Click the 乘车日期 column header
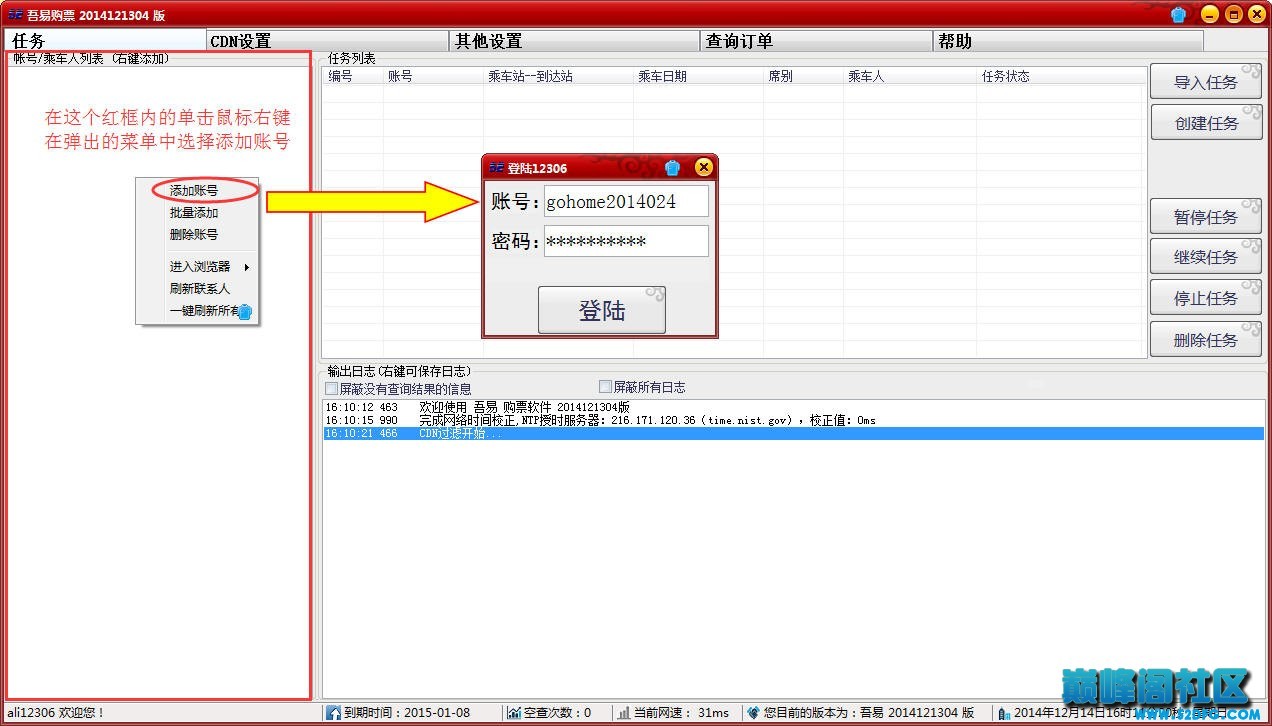This screenshot has height=726, width=1272. click(698, 76)
